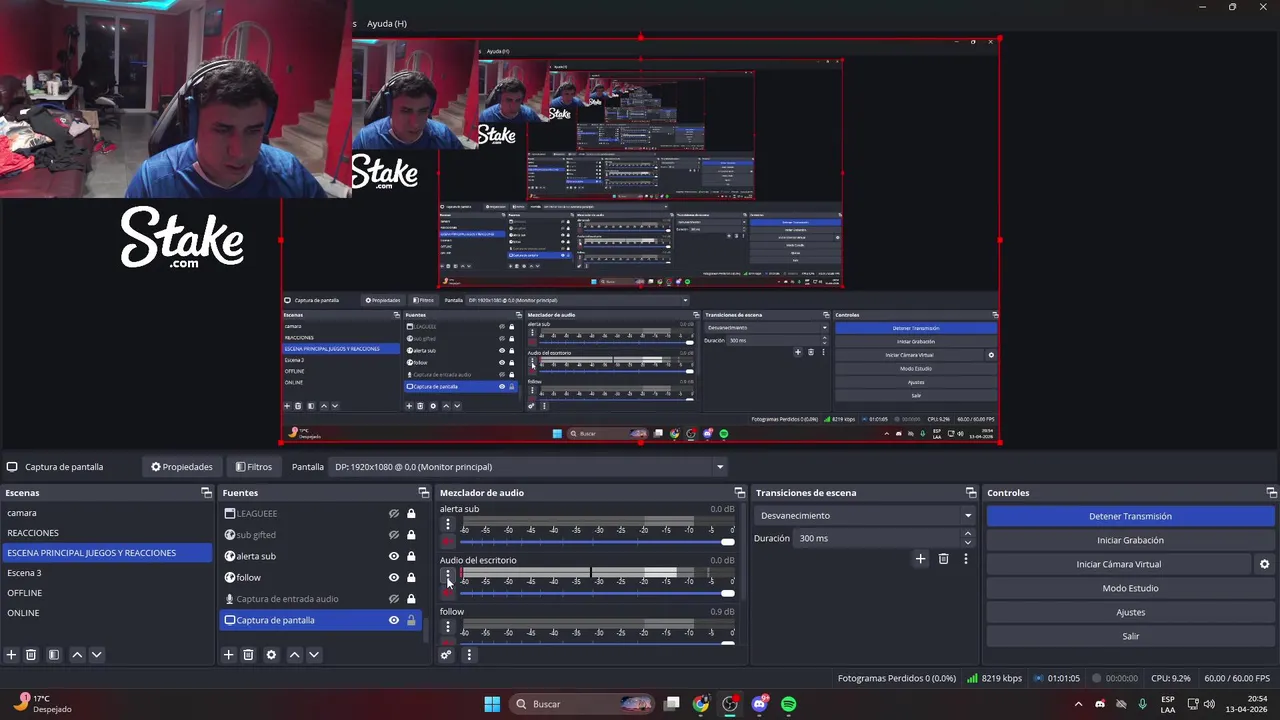
Task: Click the Salir button
Action: [1130, 636]
